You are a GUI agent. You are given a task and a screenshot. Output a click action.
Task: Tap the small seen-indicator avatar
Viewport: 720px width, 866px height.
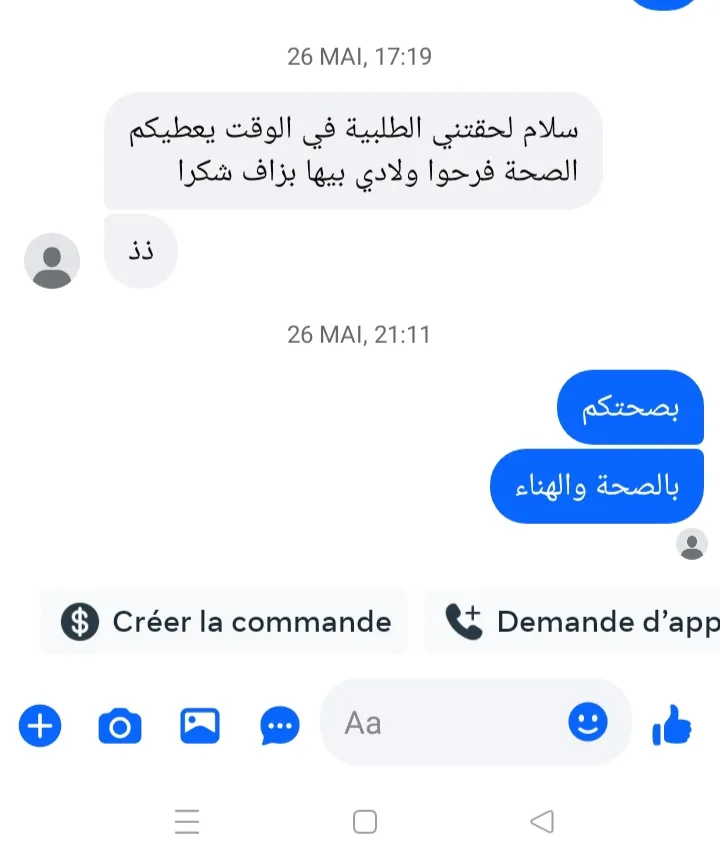tap(692, 544)
